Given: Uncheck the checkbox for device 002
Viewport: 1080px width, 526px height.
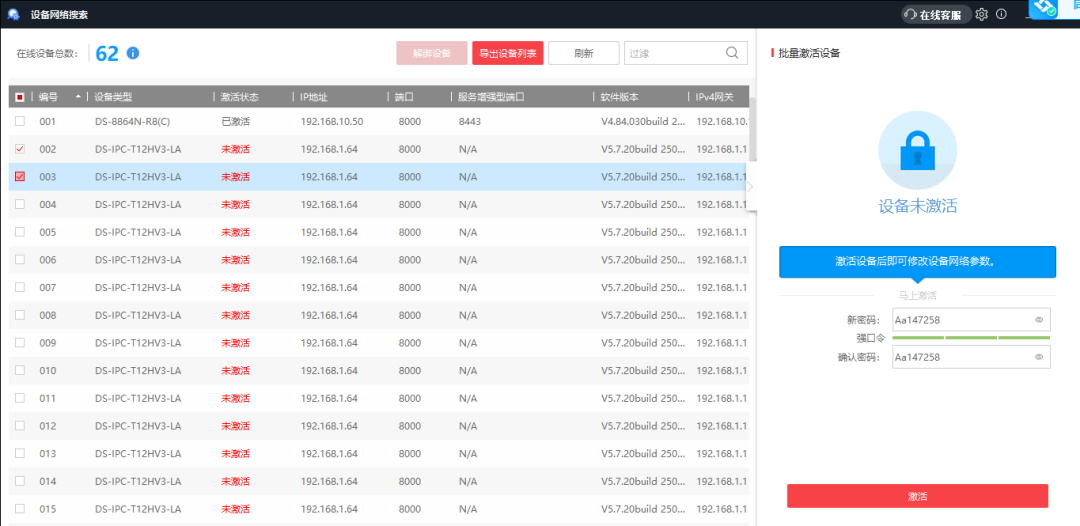Looking at the screenshot, I should point(20,149).
